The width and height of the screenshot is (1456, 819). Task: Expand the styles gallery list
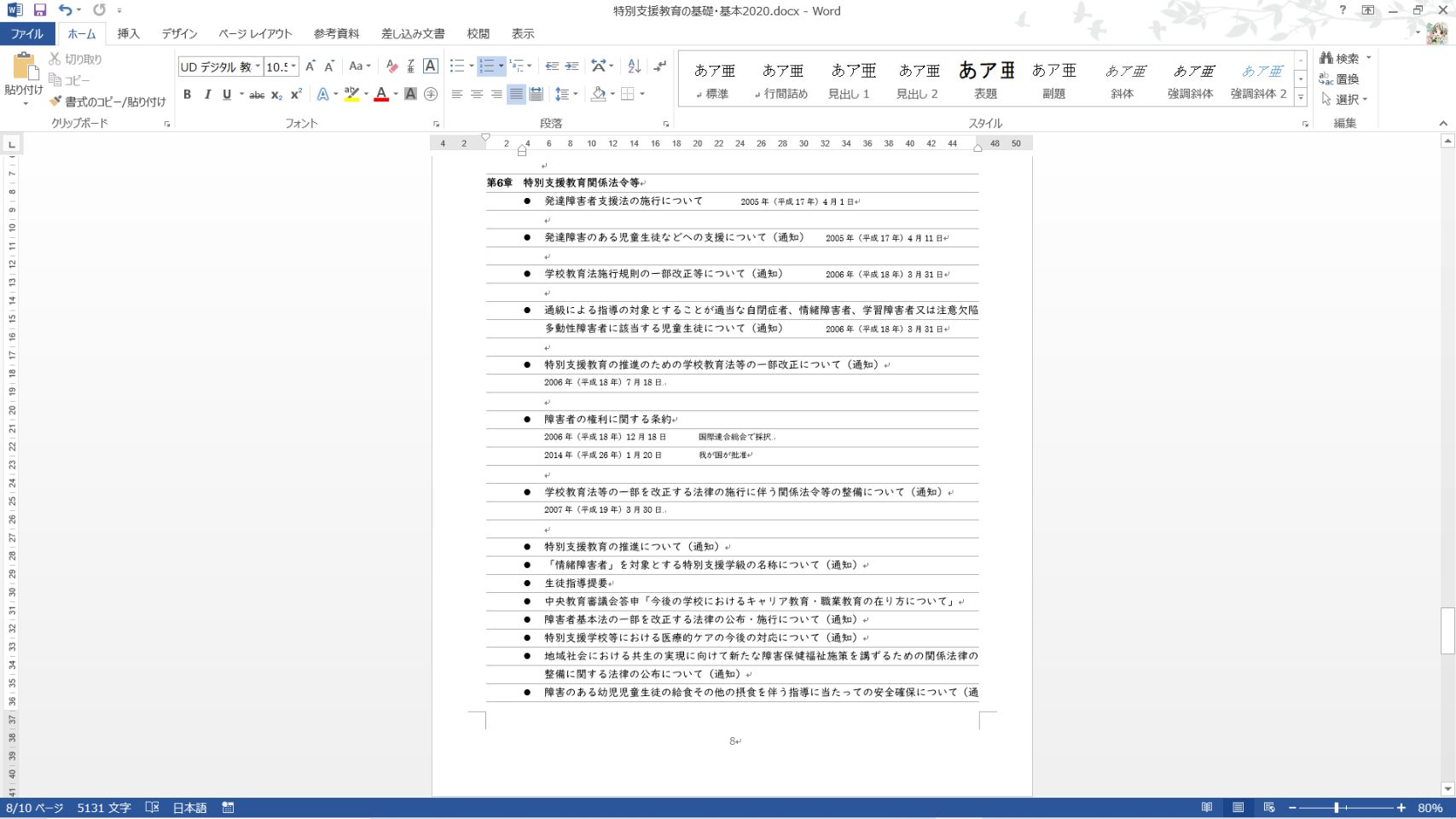(x=1301, y=98)
